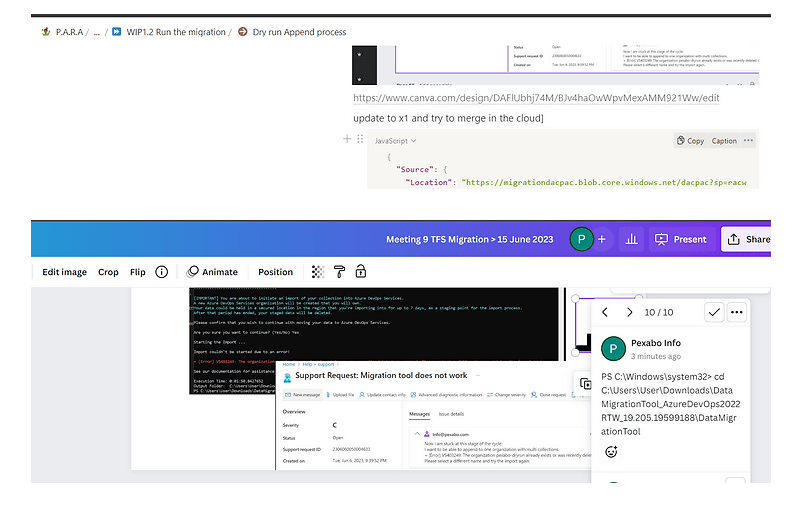The height and width of the screenshot is (527, 796).
Task: Go to previous comment arrow
Action: coord(605,312)
